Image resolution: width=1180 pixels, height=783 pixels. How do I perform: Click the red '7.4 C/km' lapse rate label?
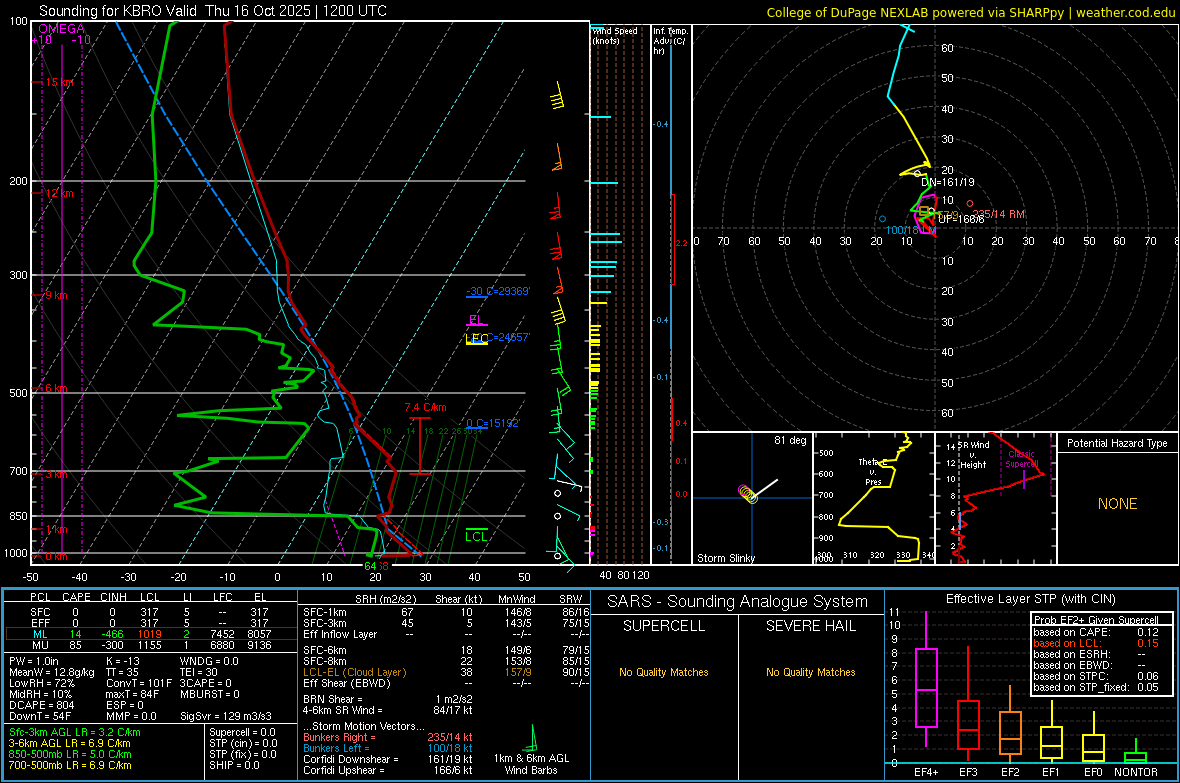click(x=426, y=407)
